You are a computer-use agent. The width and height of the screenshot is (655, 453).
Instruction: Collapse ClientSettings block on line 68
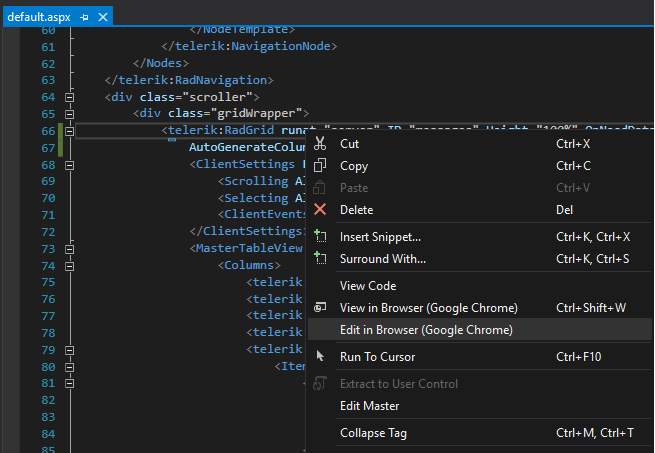69,165
